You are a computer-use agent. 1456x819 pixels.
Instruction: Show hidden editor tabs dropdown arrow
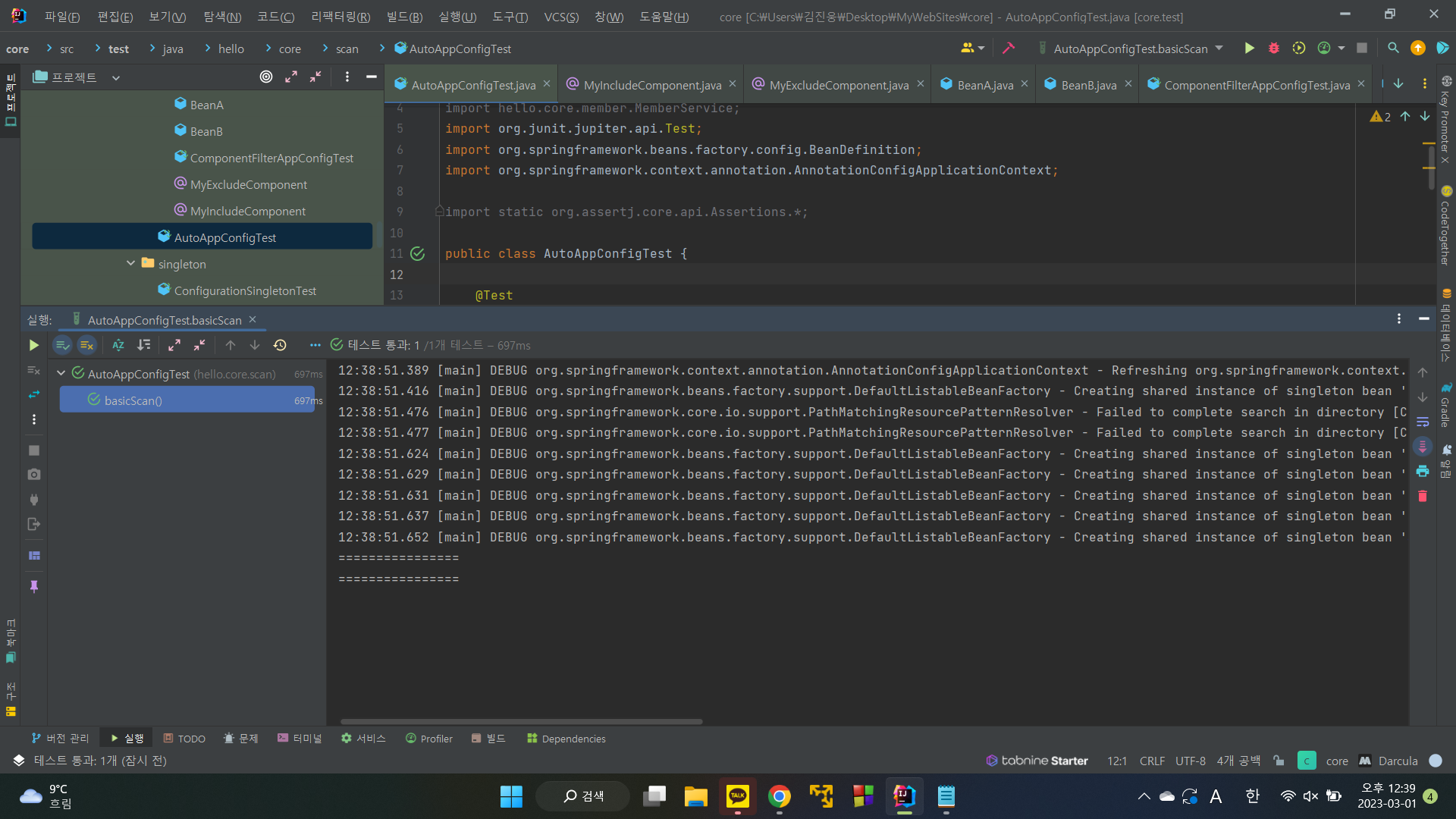pos(1398,84)
